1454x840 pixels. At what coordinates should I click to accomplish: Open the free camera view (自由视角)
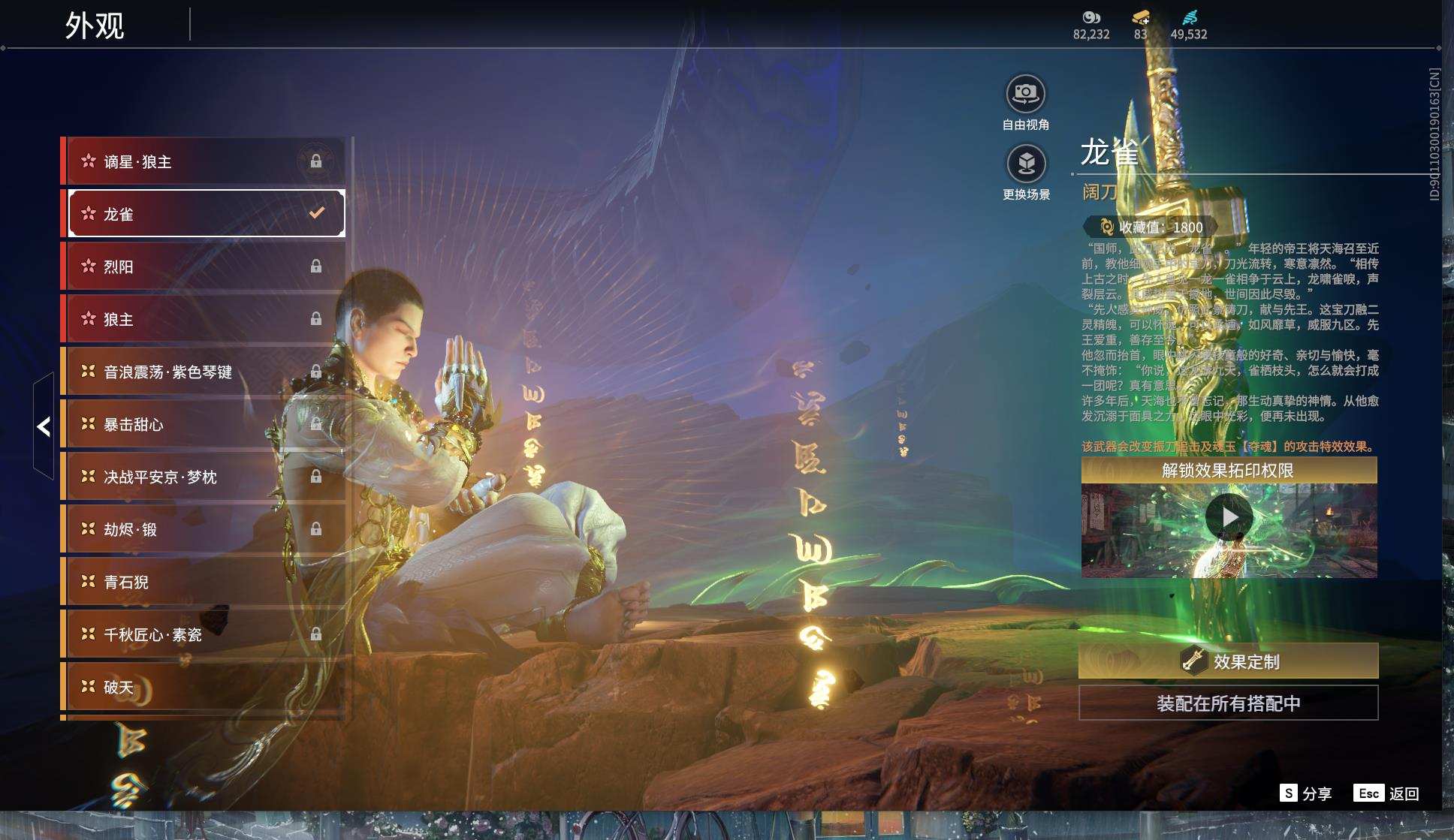(1025, 94)
